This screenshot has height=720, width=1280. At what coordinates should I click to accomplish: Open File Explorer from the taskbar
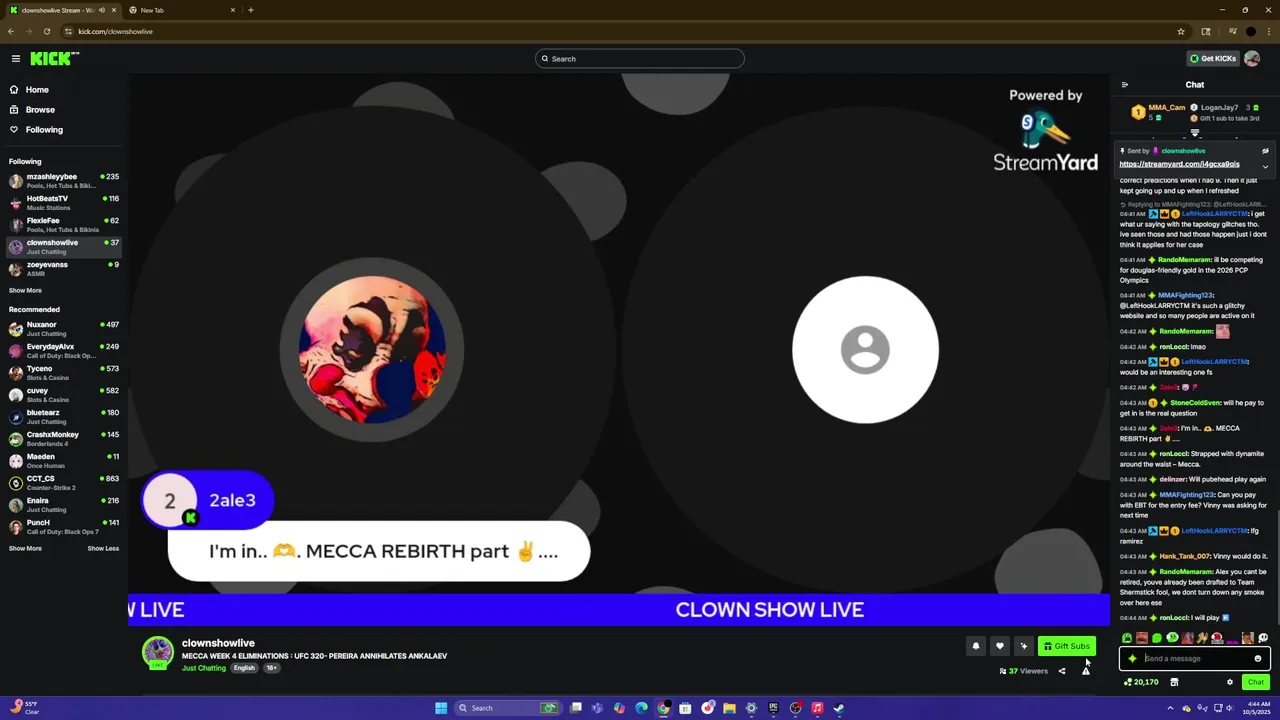[729, 708]
